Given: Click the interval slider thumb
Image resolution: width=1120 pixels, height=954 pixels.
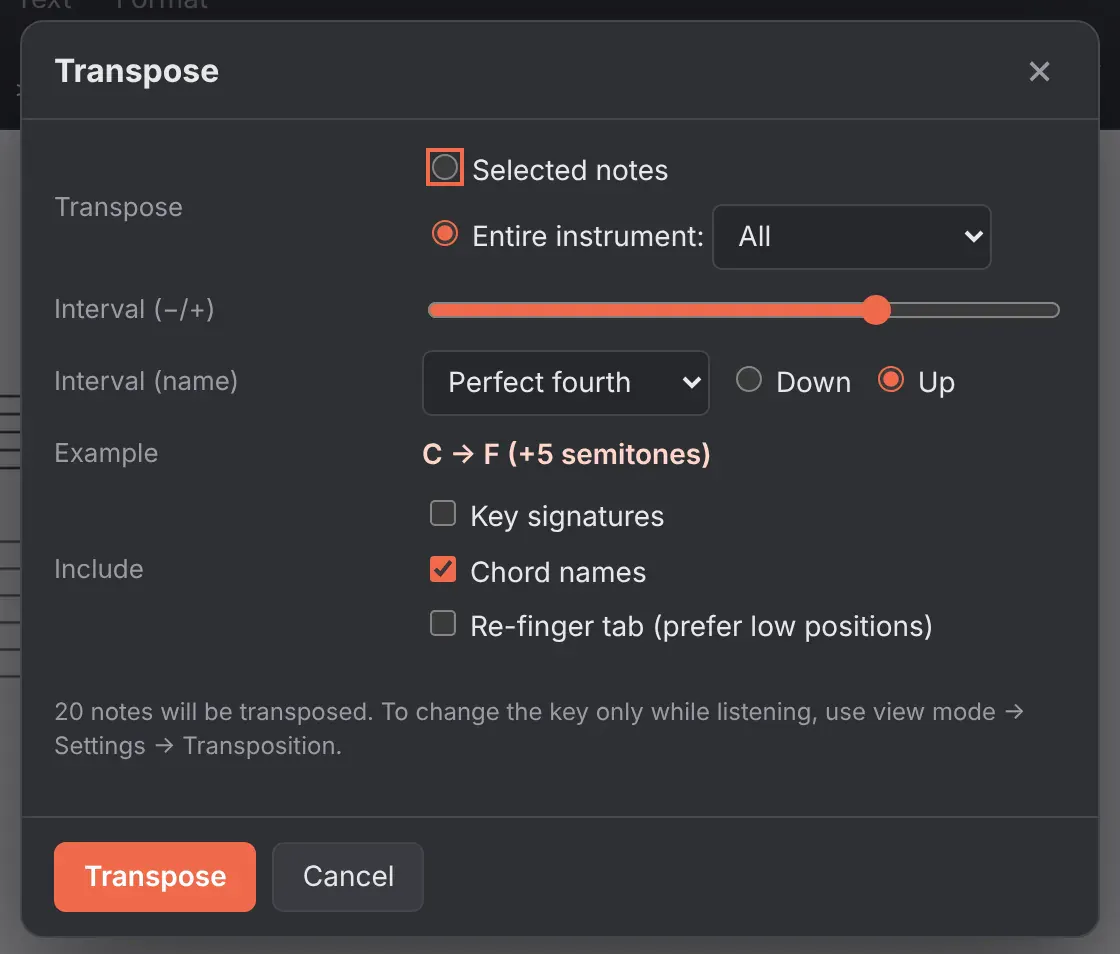Looking at the screenshot, I should coord(876,310).
